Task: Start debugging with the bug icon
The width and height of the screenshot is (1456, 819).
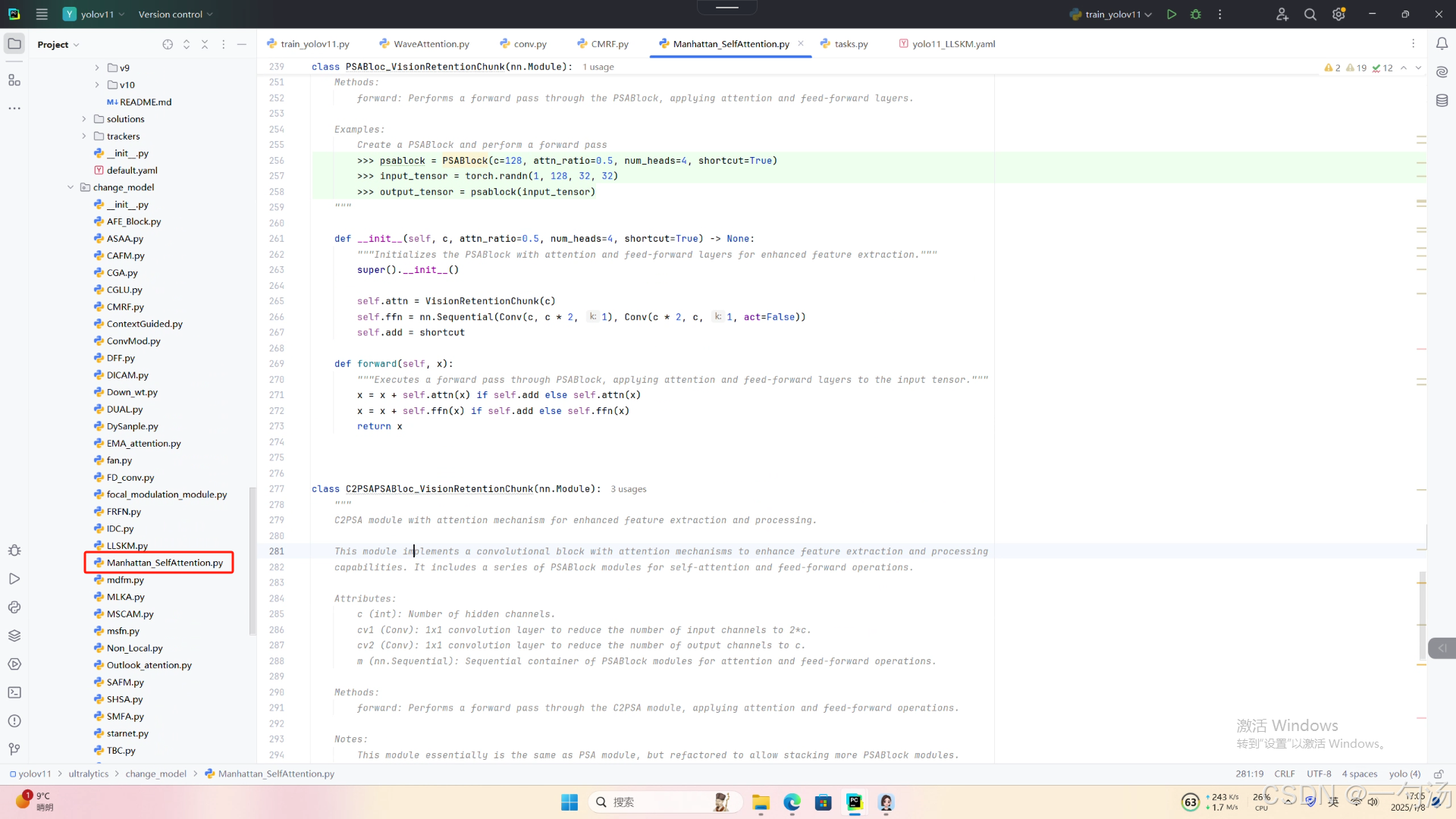Action: (x=1196, y=14)
